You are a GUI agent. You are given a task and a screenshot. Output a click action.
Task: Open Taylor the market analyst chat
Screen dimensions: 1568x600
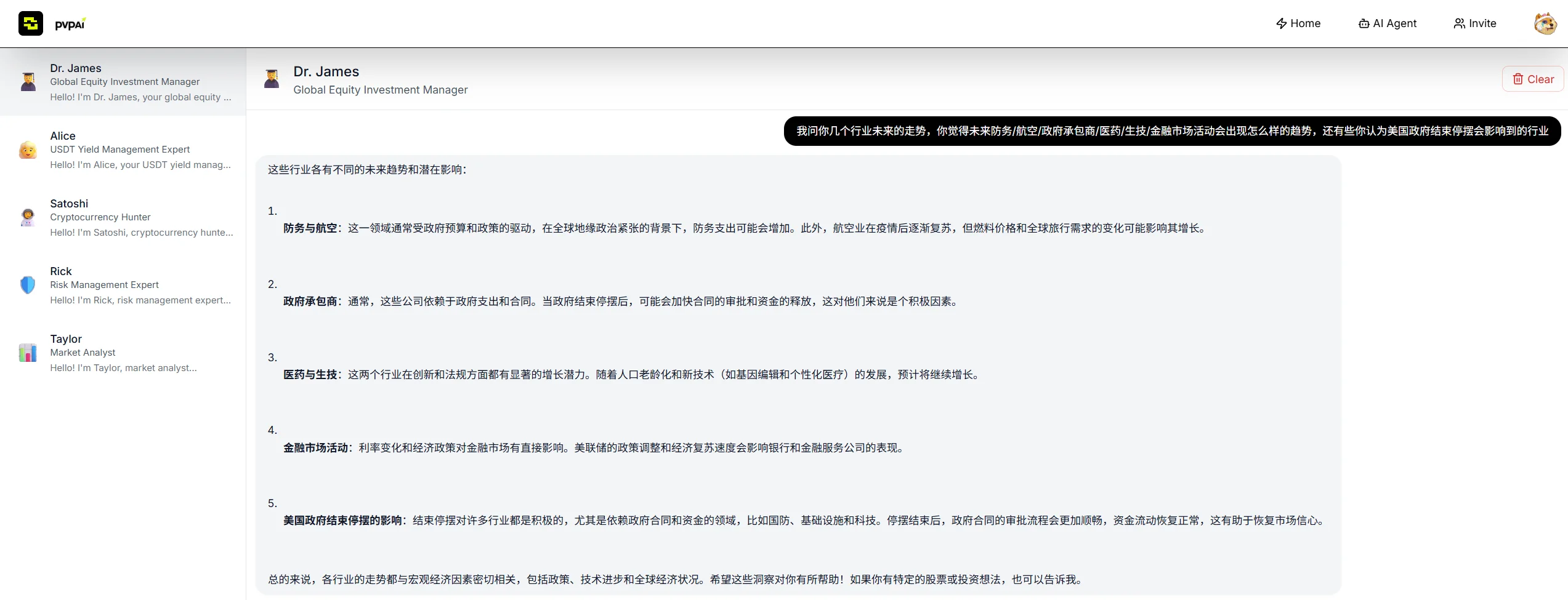point(123,352)
